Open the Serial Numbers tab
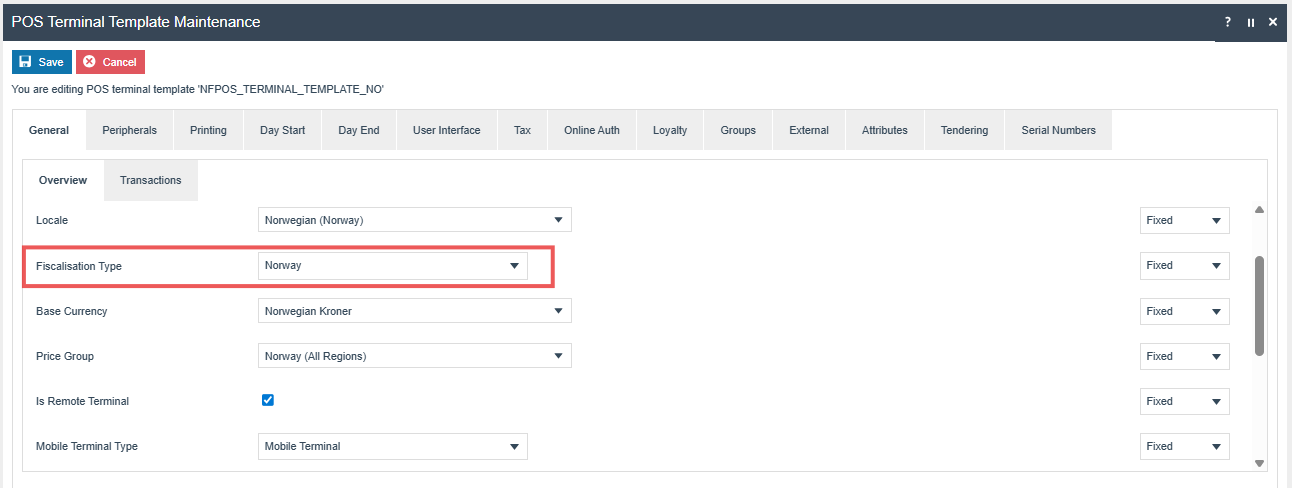The width and height of the screenshot is (1292, 488). [x=1058, y=130]
